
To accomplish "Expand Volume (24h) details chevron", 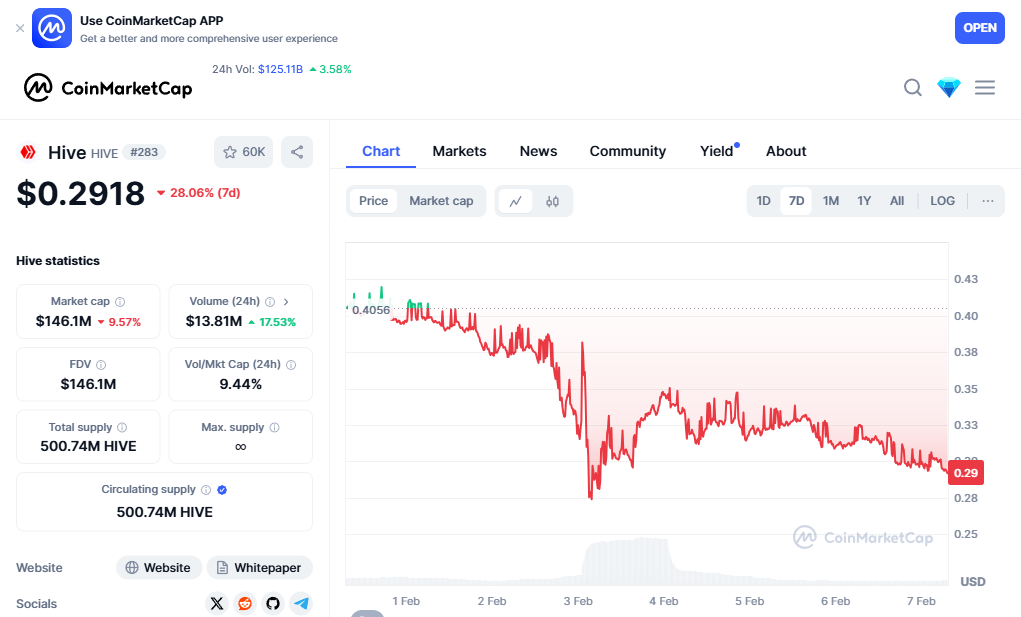I will coord(286,301).
